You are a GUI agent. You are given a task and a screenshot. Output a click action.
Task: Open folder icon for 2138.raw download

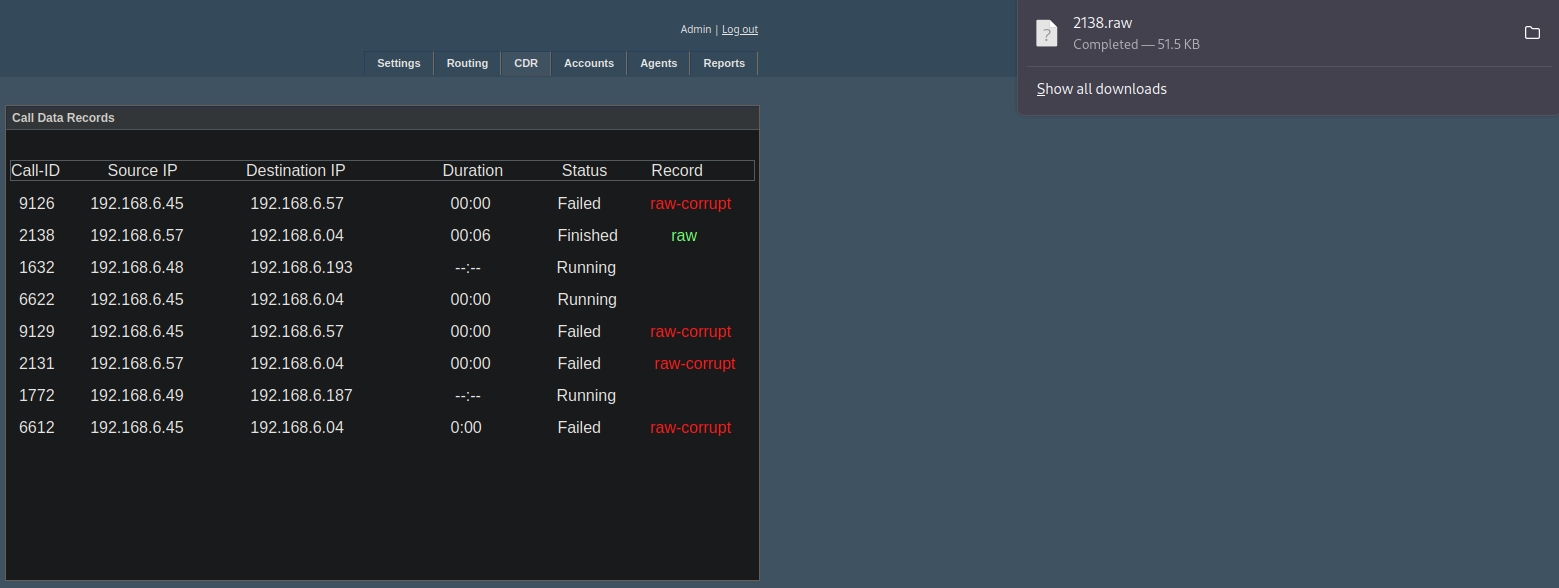pyautogui.click(x=1531, y=33)
